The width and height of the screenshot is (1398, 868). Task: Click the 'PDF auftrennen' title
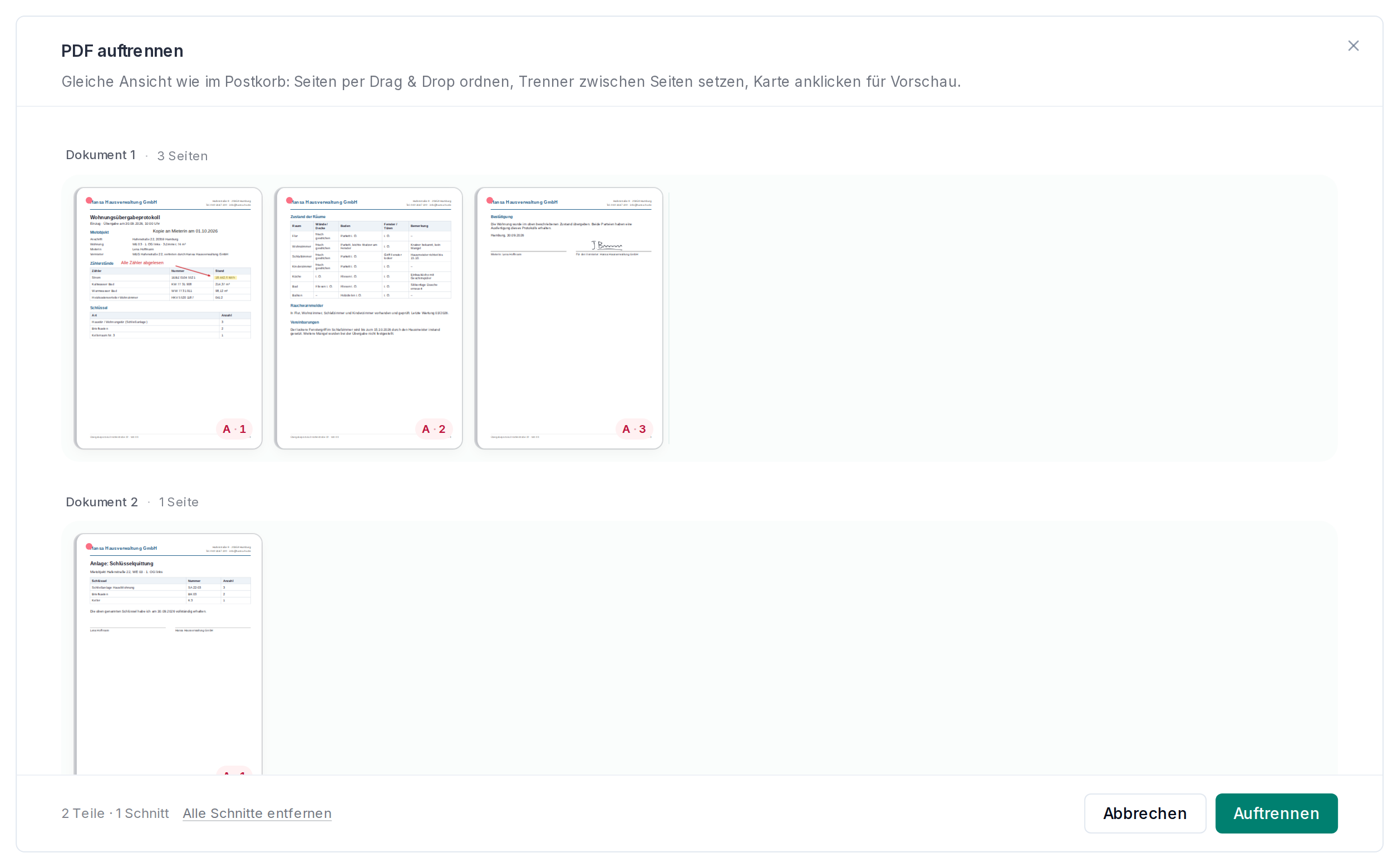[122, 51]
